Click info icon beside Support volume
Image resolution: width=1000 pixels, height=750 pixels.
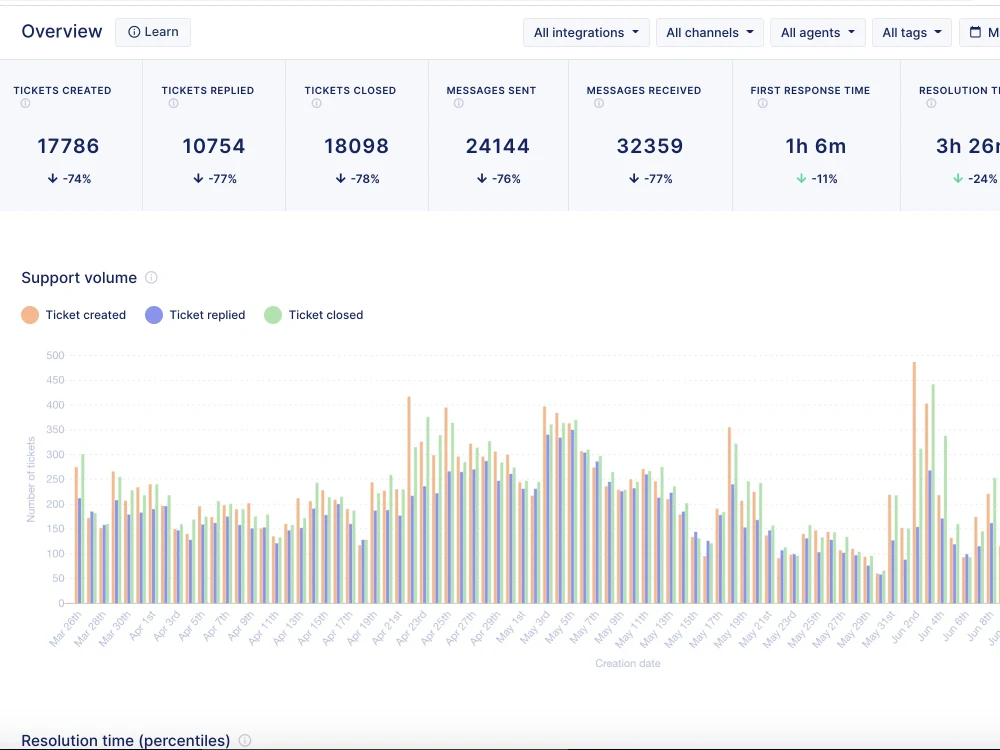click(x=151, y=277)
